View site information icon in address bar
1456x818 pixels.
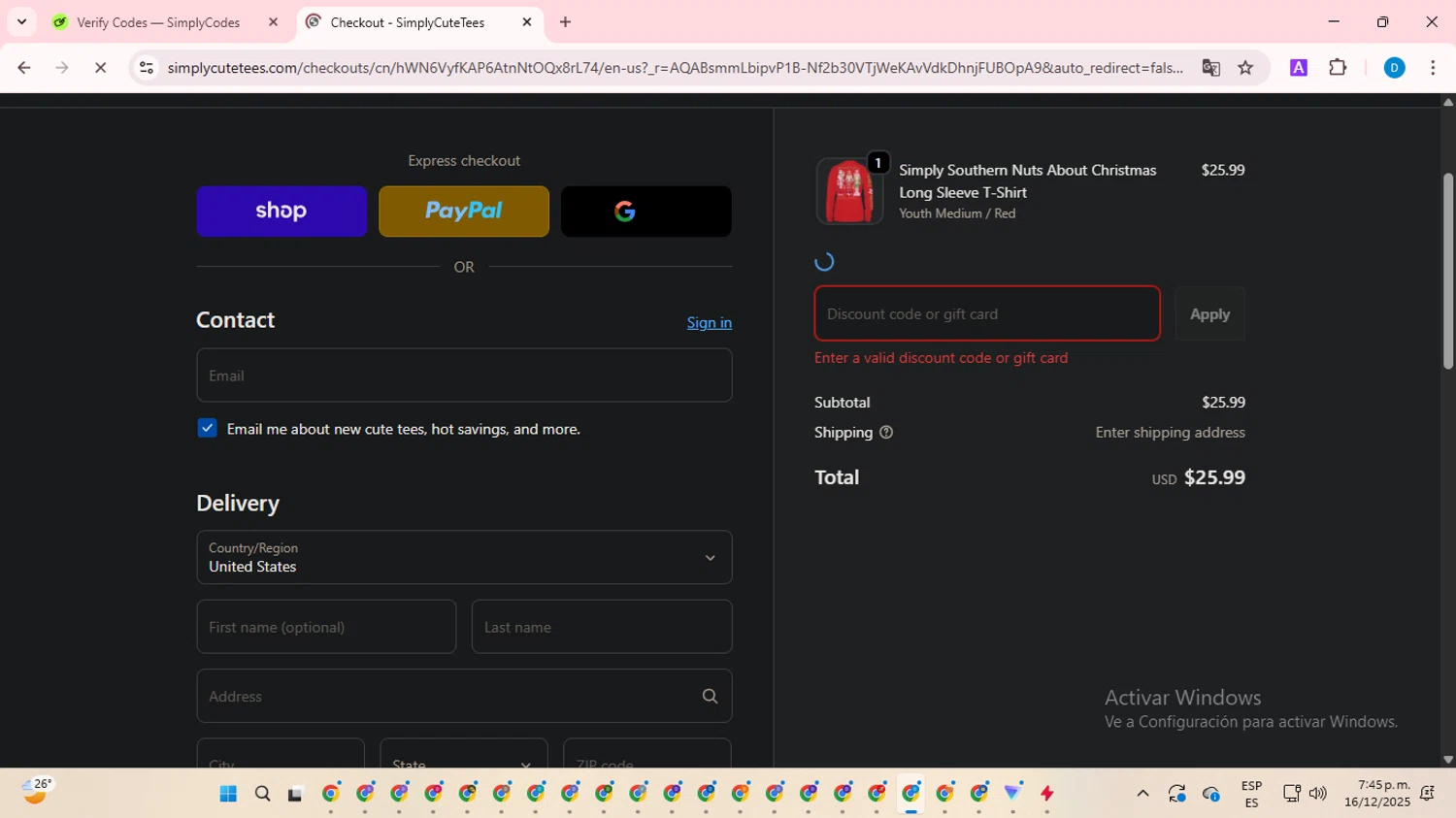click(147, 68)
